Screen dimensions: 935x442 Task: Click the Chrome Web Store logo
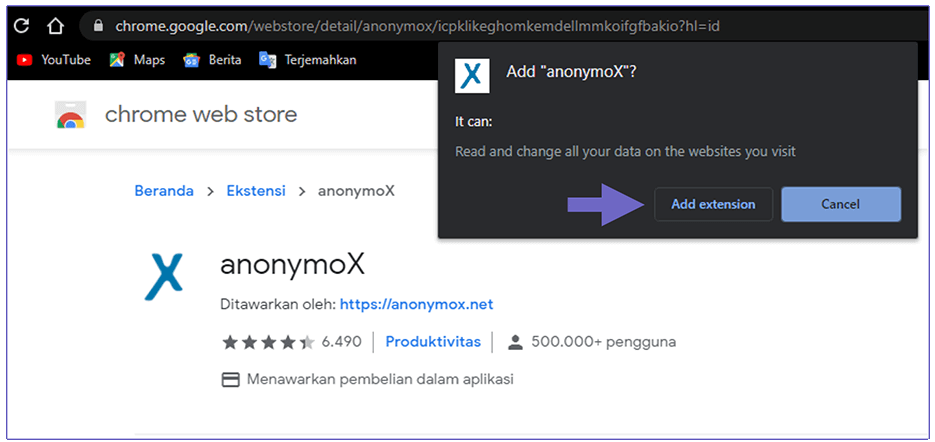click(x=70, y=115)
